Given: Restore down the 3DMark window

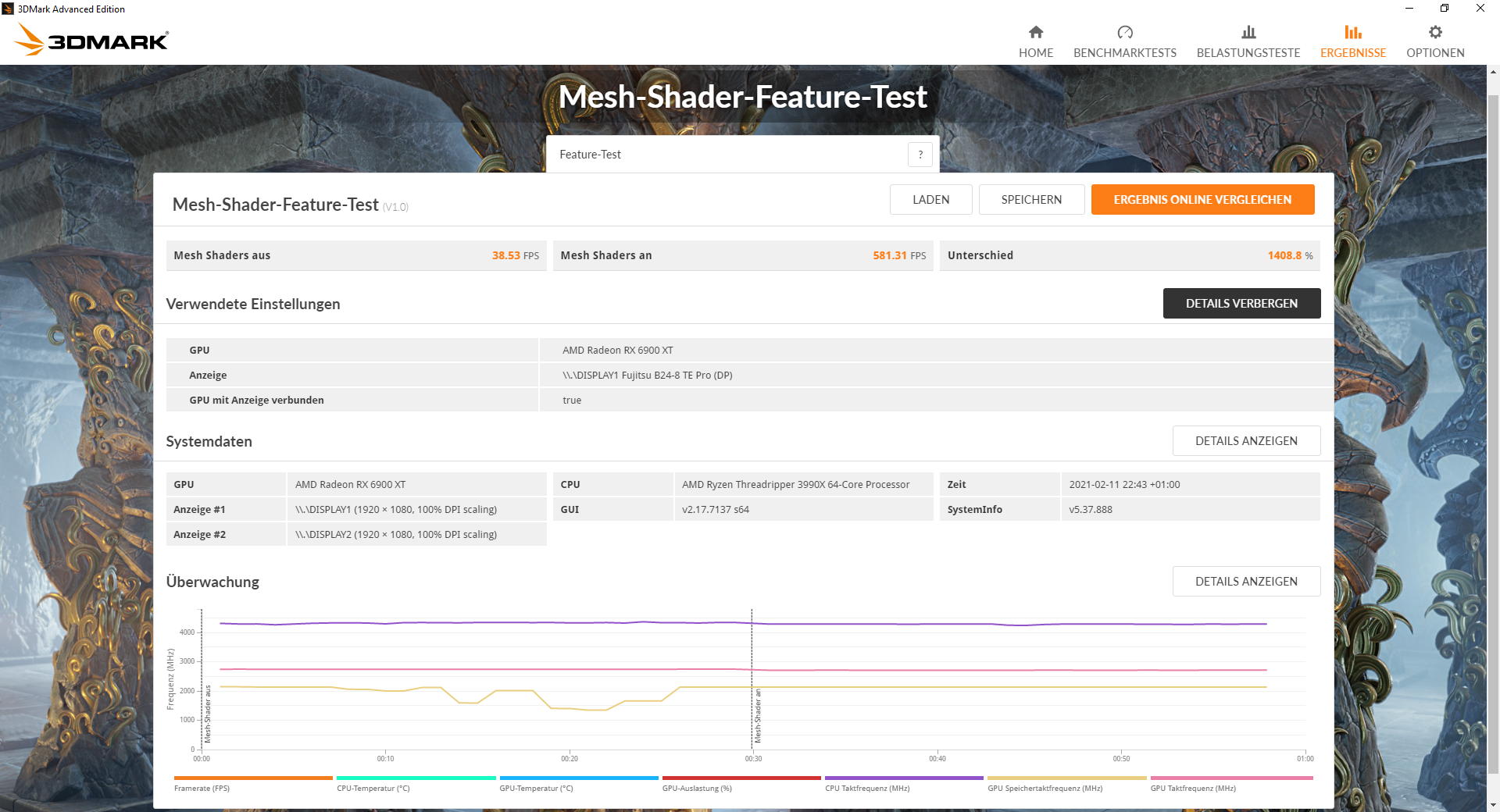Looking at the screenshot, I should (x=1445, y=9).
